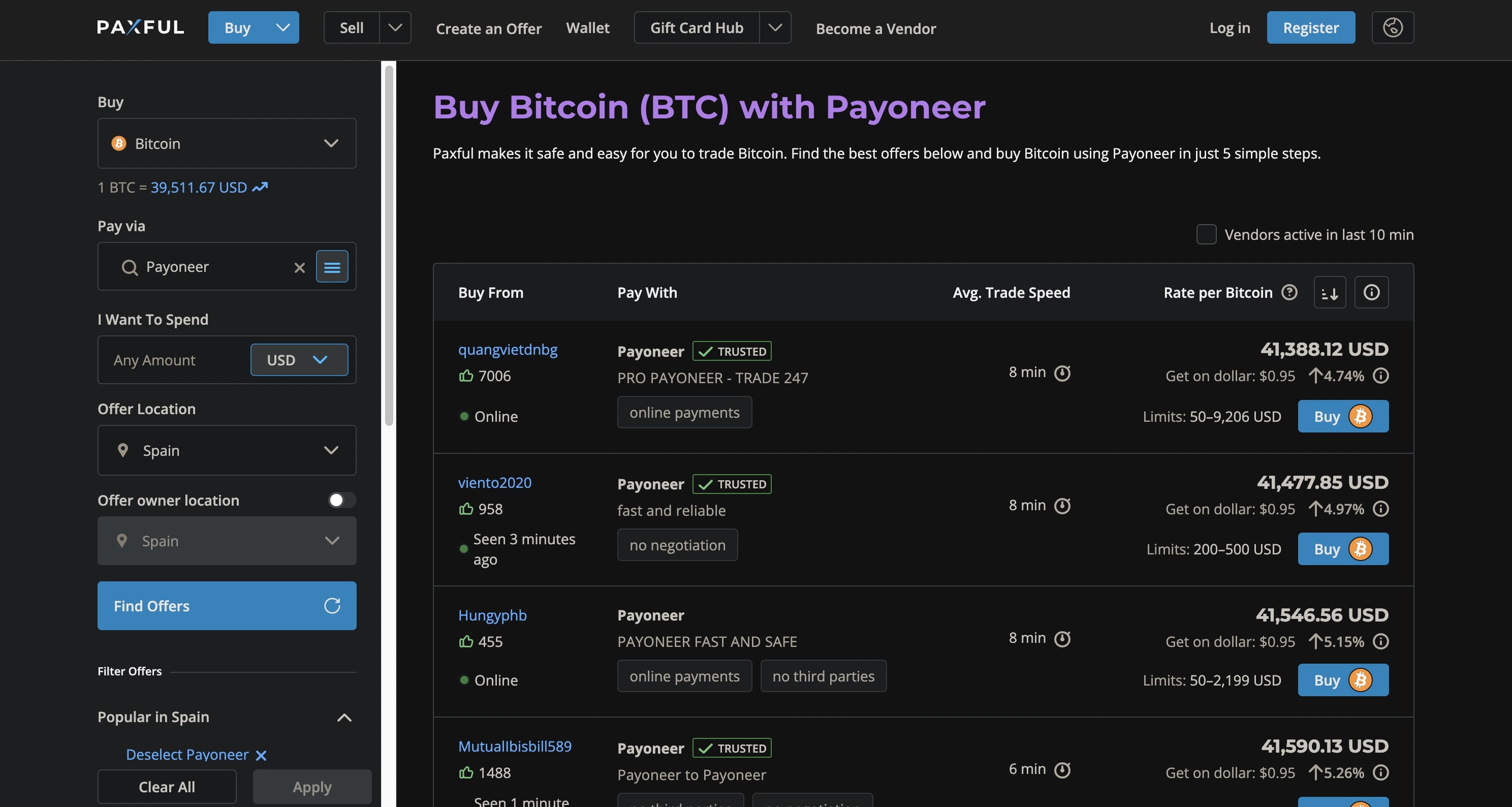
Task: Buy from Hungyphb offer
Action: tap(1343, 680)
